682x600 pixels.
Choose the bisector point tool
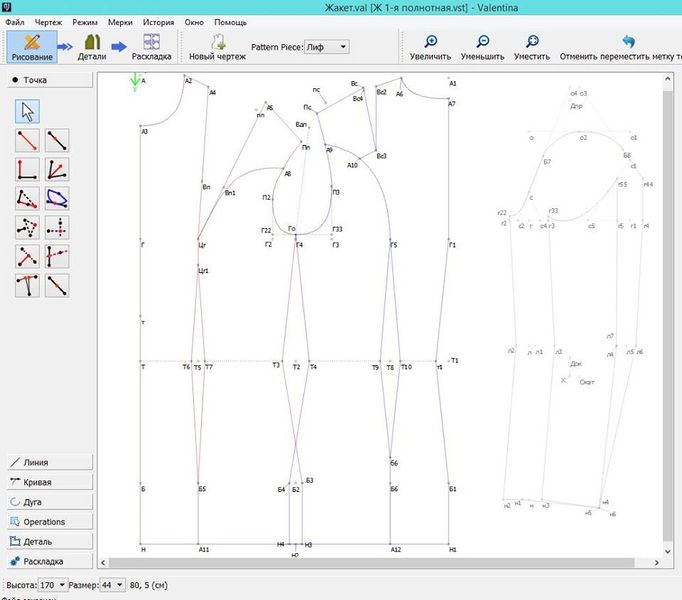[x=57, y=169]
